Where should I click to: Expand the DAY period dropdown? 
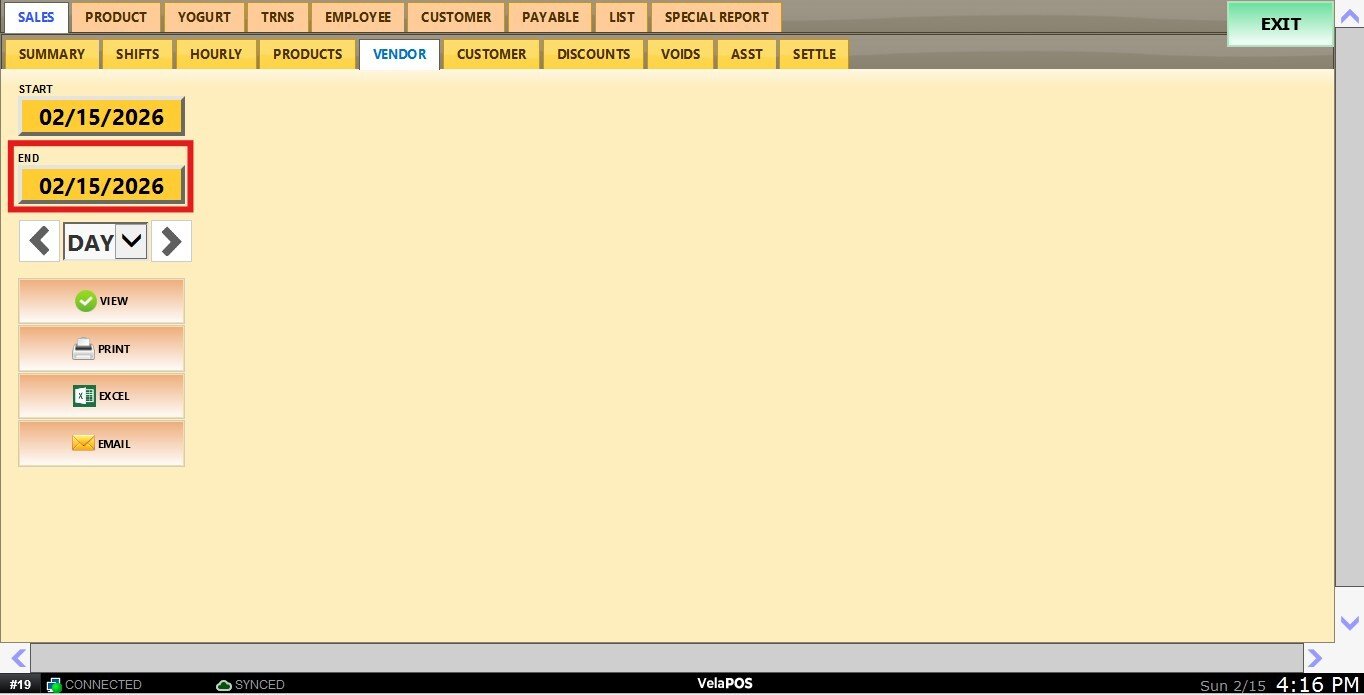131,242
